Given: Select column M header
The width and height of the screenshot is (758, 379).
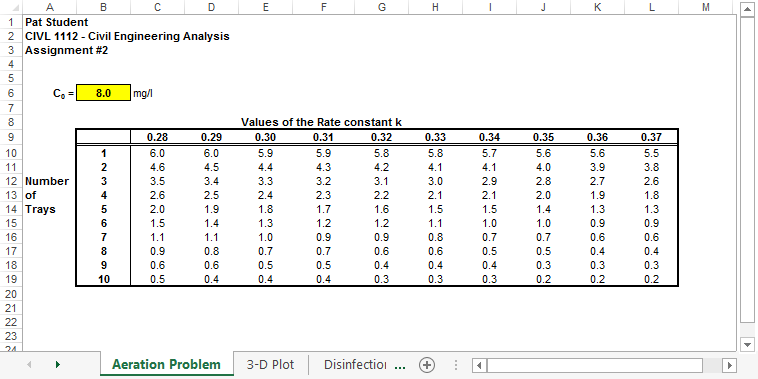Looking at the screenshot, I should tap(705, 7).
